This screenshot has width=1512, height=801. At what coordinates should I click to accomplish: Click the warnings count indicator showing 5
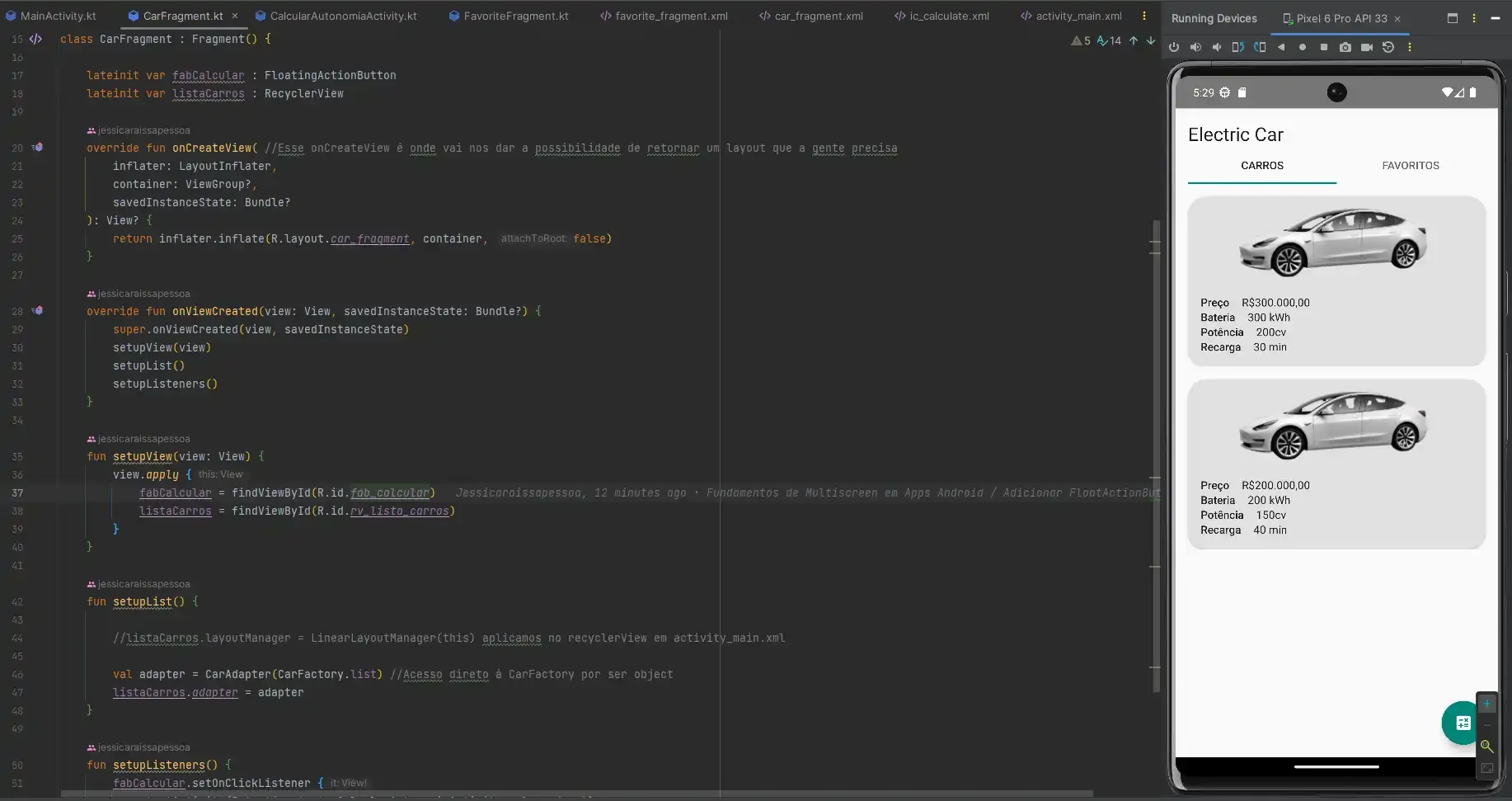point(1080,40)
